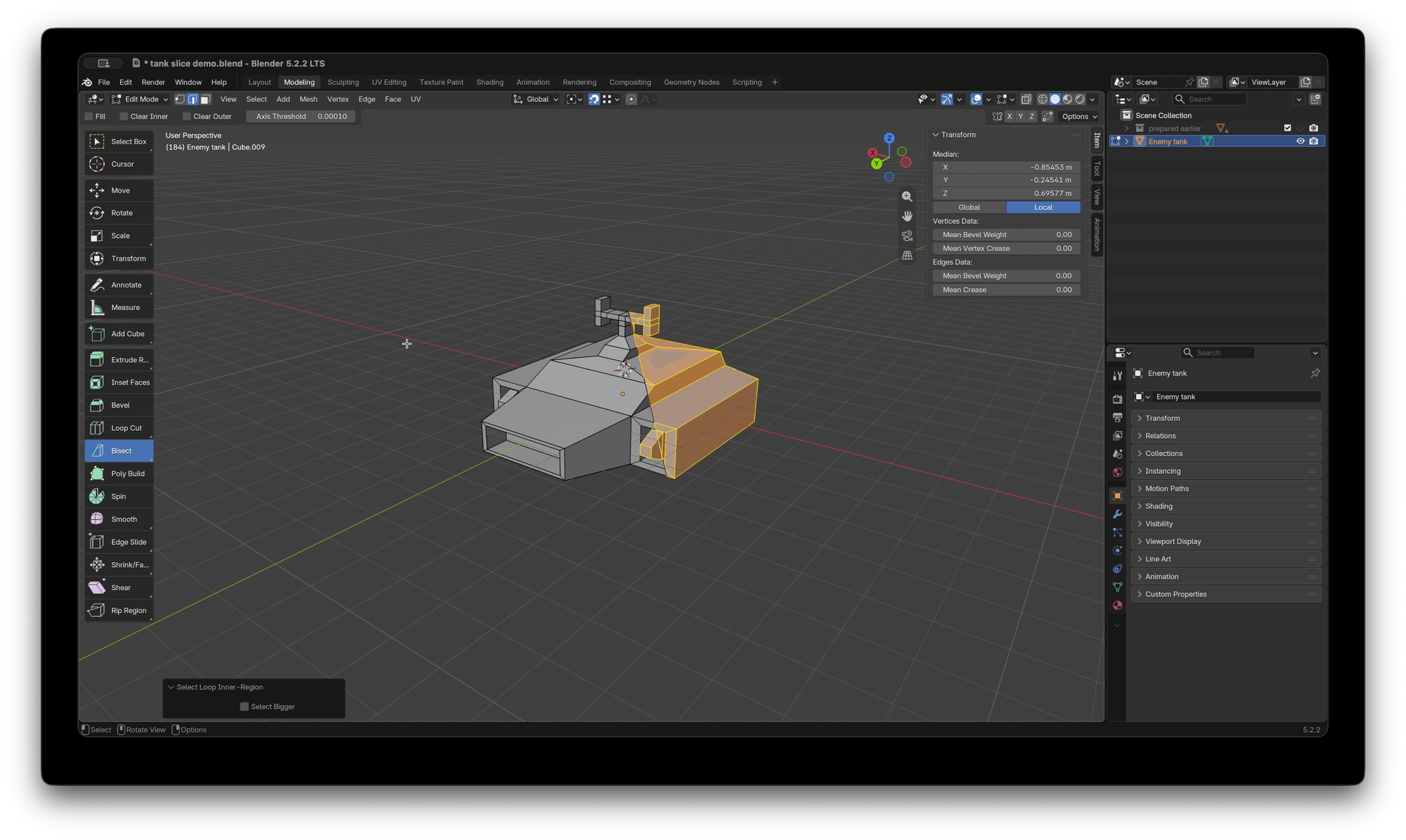Viewport: 1406px width, 840px height.
Task: Activate the Cursor tool
Action: coord(119,164)
